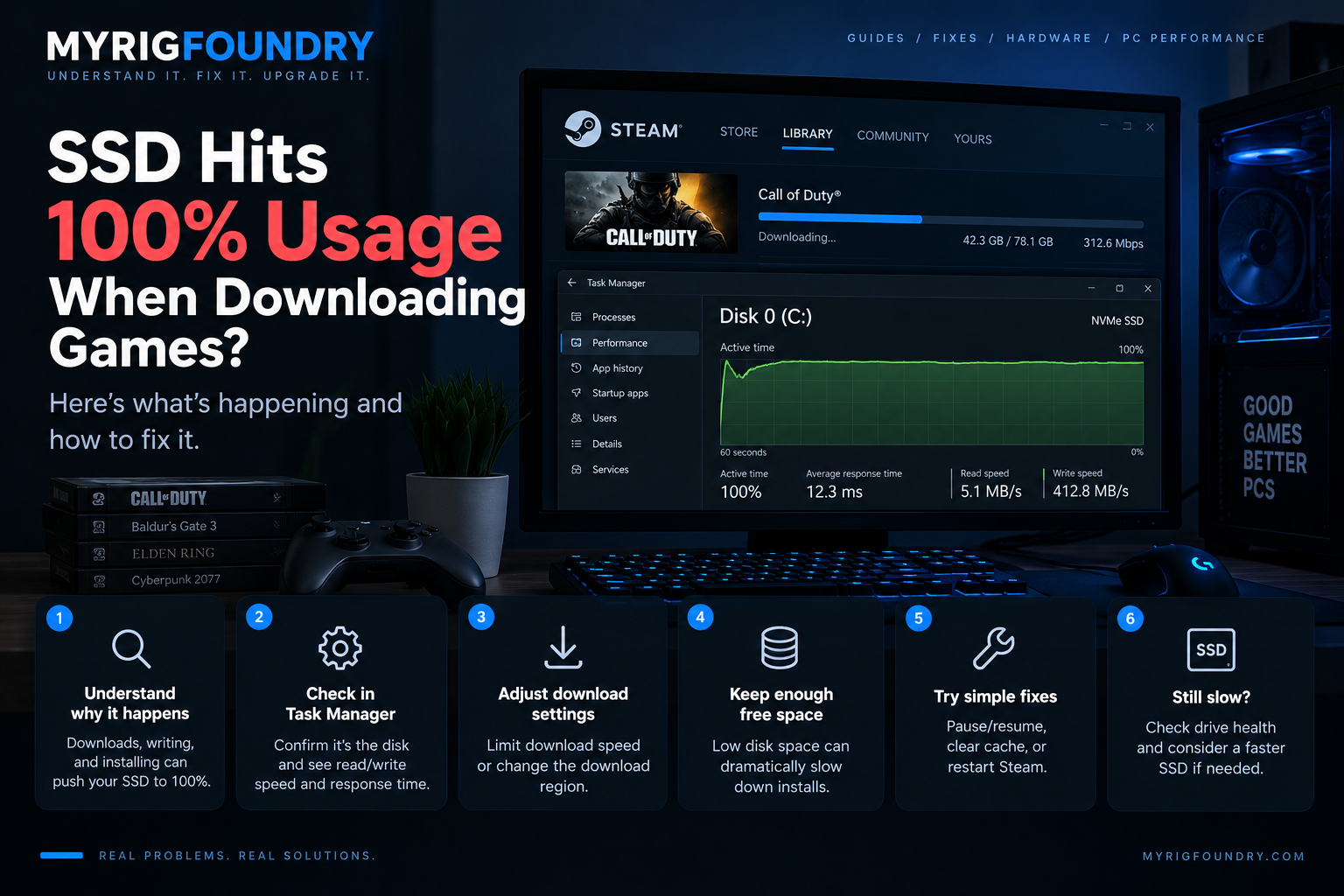This screenshot has width=1344, height=896.
Task: Click the Call of Duty game thumbnail
Action: pos(651,213)
